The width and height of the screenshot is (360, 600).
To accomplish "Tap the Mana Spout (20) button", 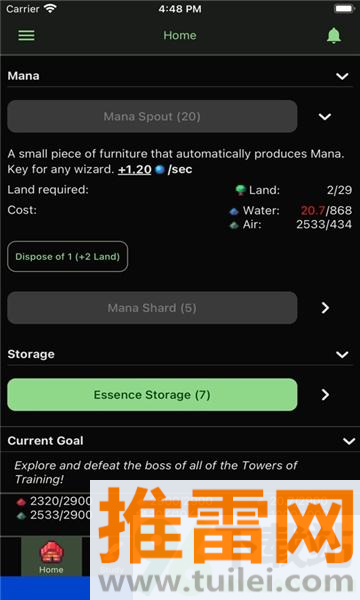I will click(152, 116).
